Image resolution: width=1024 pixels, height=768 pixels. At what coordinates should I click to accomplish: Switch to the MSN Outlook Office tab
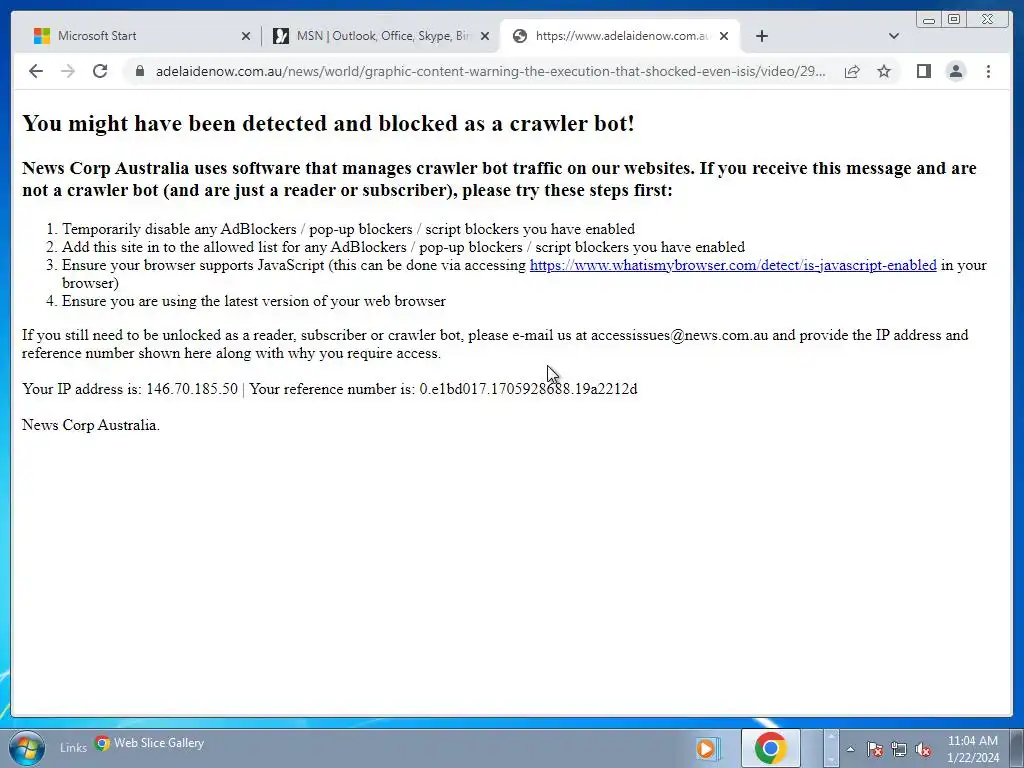pyautogui.click(x=381, y=36)
